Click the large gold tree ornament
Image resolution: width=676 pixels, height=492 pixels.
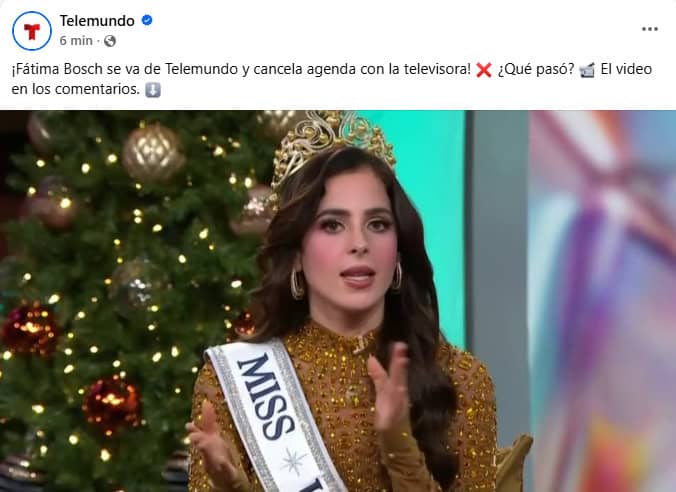(153, 153)
